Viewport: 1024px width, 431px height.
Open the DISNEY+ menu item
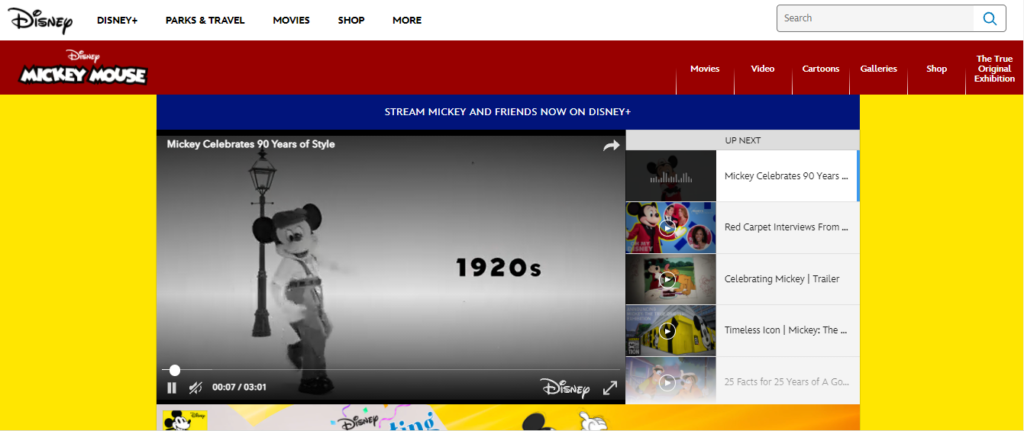118,20
